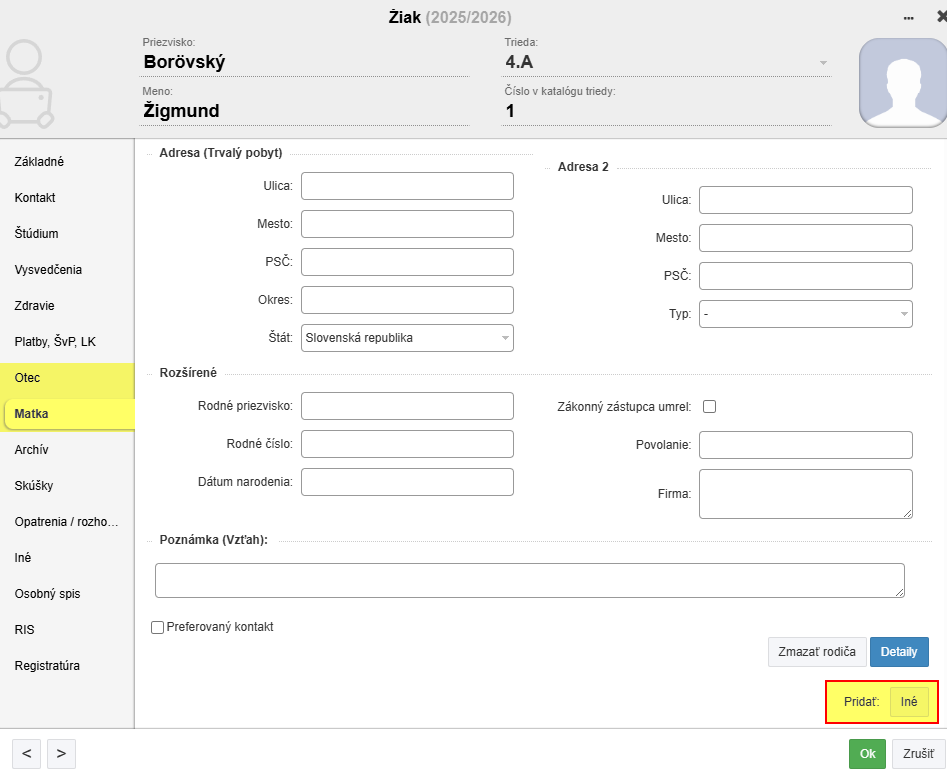
Task: Enable the Preferovaný kontakt checkbox
Action: (x=157, y=627)
